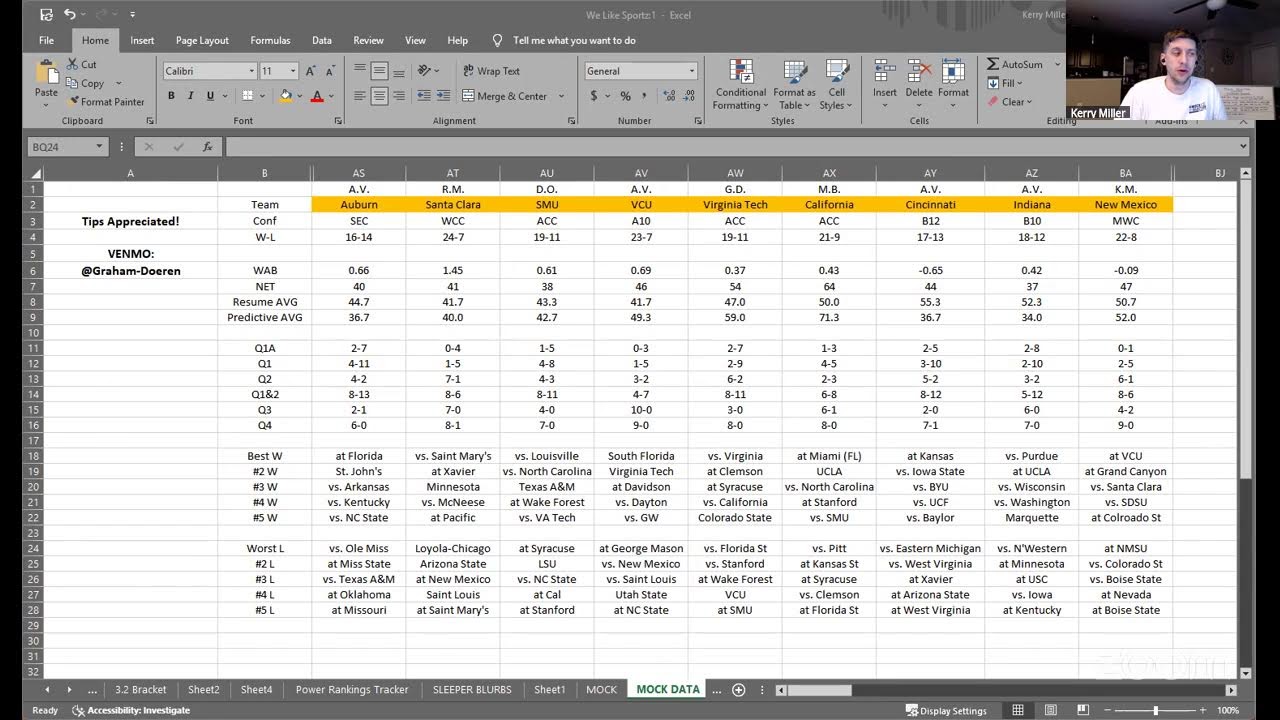Screen dimensions: 1280x720
Task: Open the font name Calibri dropdown
Action: coord(251,71)
